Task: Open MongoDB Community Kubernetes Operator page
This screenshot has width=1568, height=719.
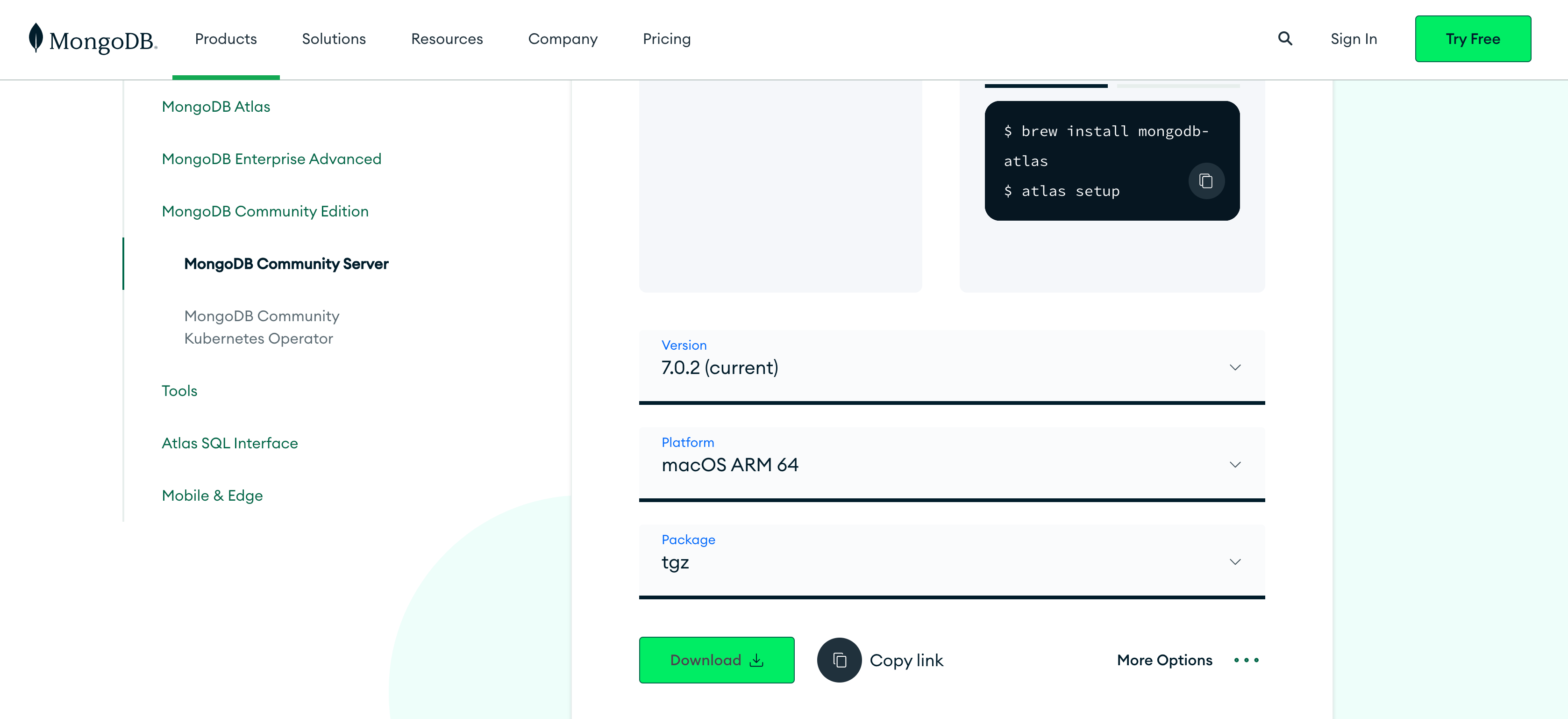Action: click(x=262, y=327)
